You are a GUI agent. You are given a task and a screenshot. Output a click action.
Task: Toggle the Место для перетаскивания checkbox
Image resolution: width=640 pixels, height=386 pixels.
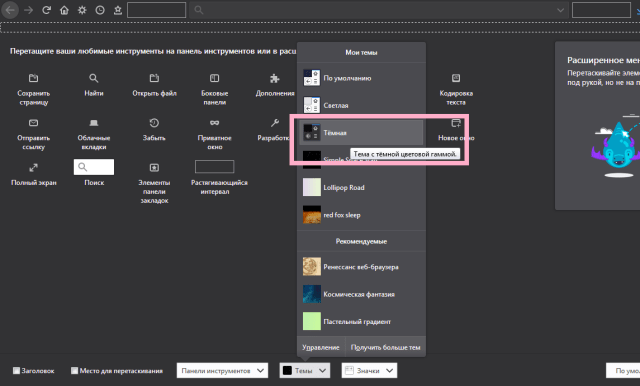pos(74,370)
